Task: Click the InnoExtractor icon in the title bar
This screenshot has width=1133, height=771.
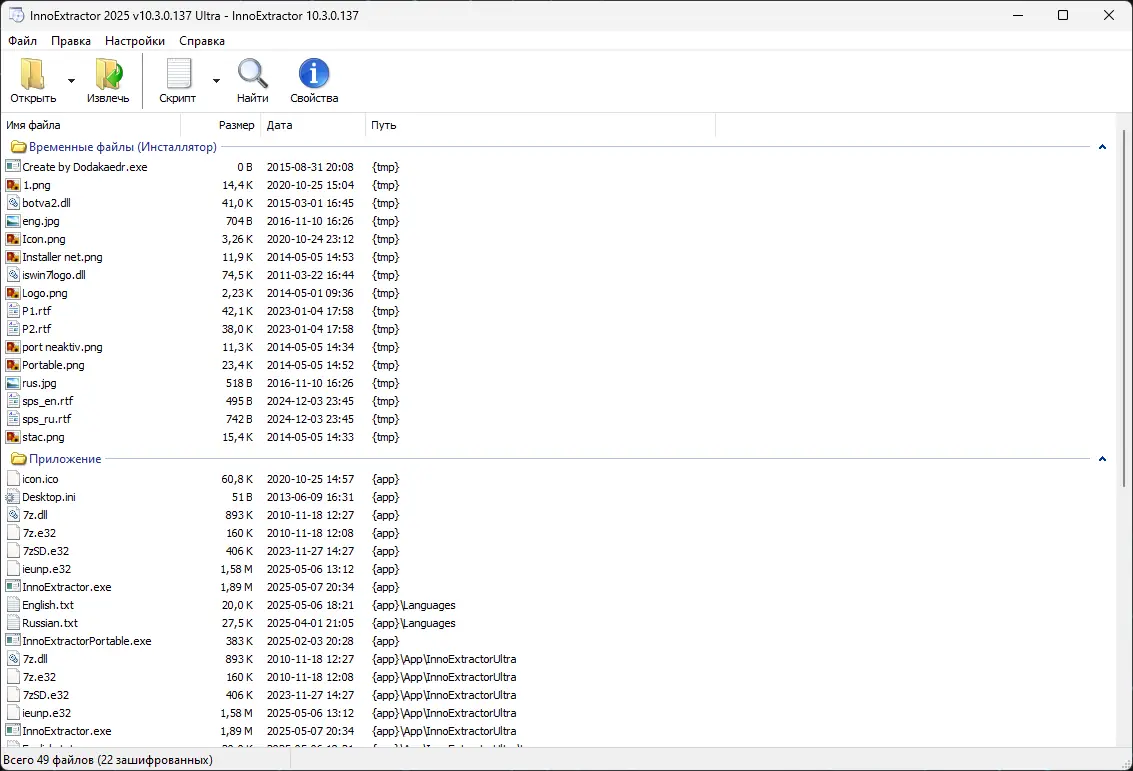Action: point(14,15)
